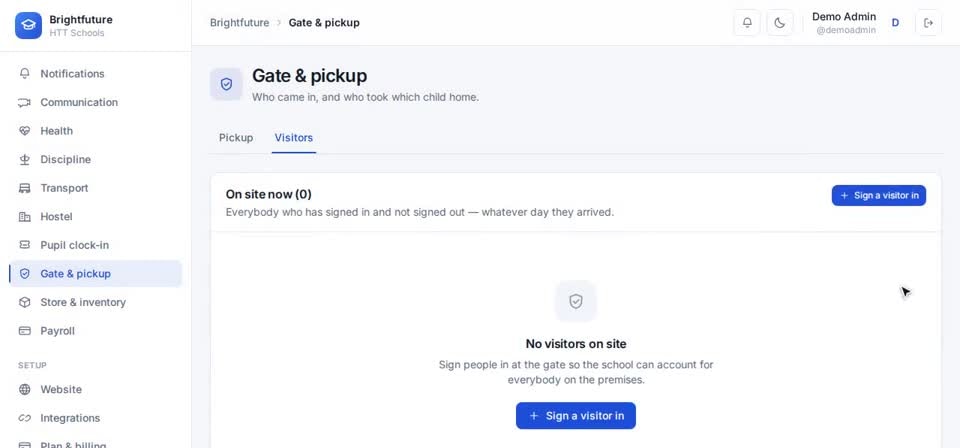The image size is (960, 448).
Task: Click top-right Sign a visitor in button
Action: (x=879, y=196)
